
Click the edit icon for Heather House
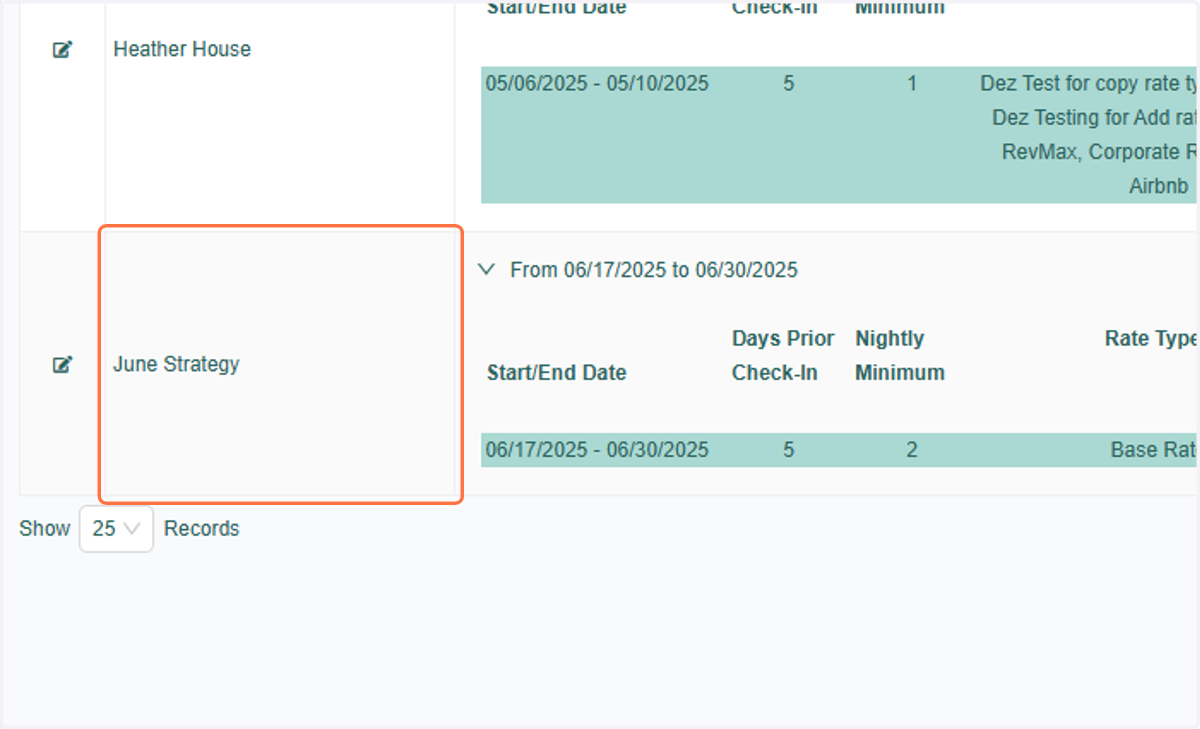(x=62, y=49)
